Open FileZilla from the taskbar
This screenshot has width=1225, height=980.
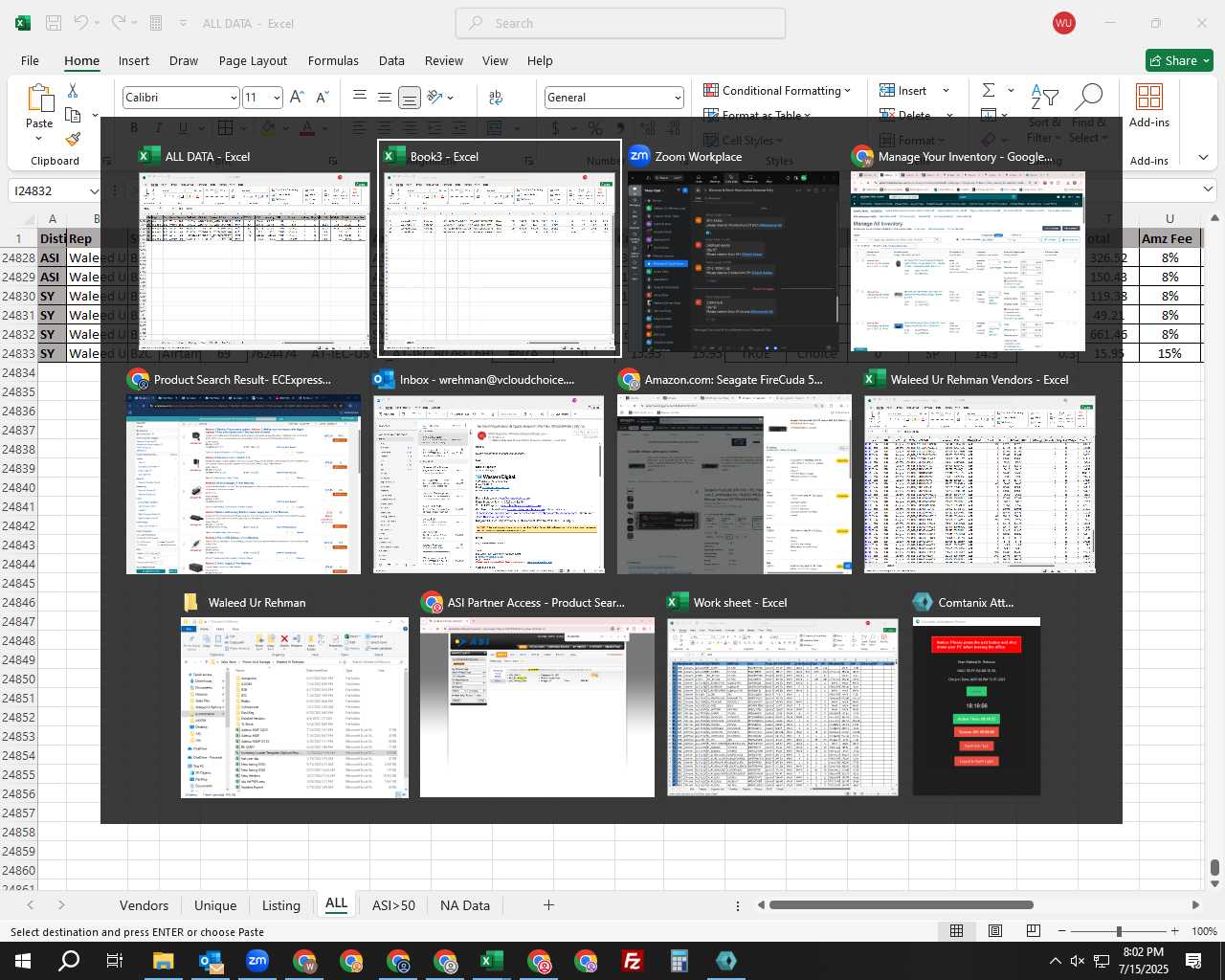point(632,961)
